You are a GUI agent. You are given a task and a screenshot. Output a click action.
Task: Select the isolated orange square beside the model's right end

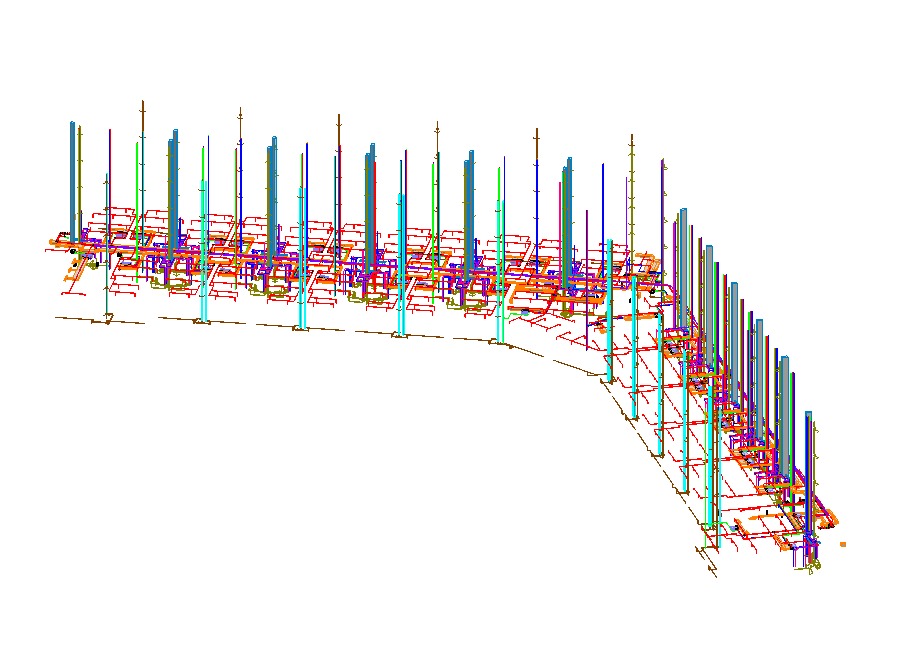pos(843,545)
